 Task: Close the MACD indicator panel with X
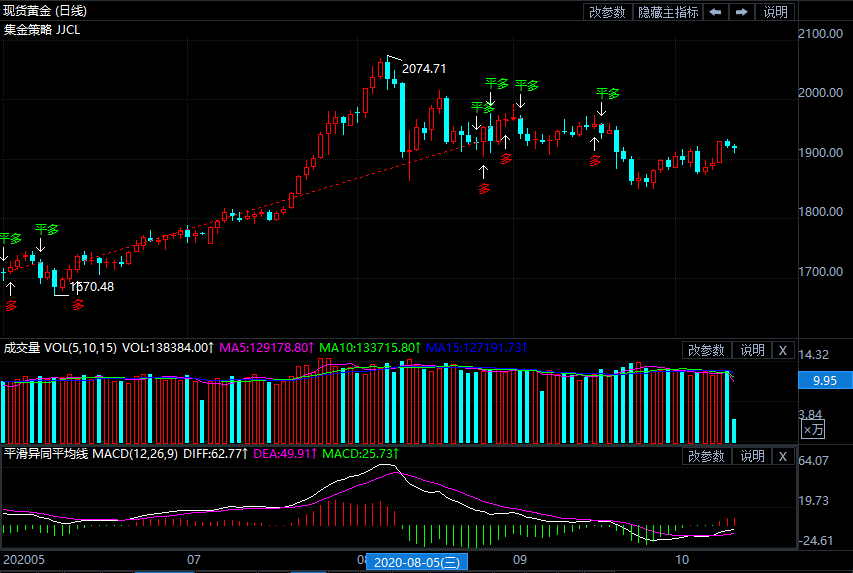(x=783, y=456)
